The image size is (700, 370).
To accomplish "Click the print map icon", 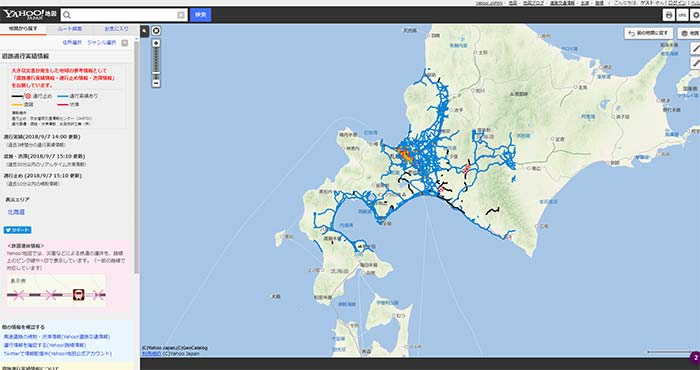I will [x=668, y=15].
